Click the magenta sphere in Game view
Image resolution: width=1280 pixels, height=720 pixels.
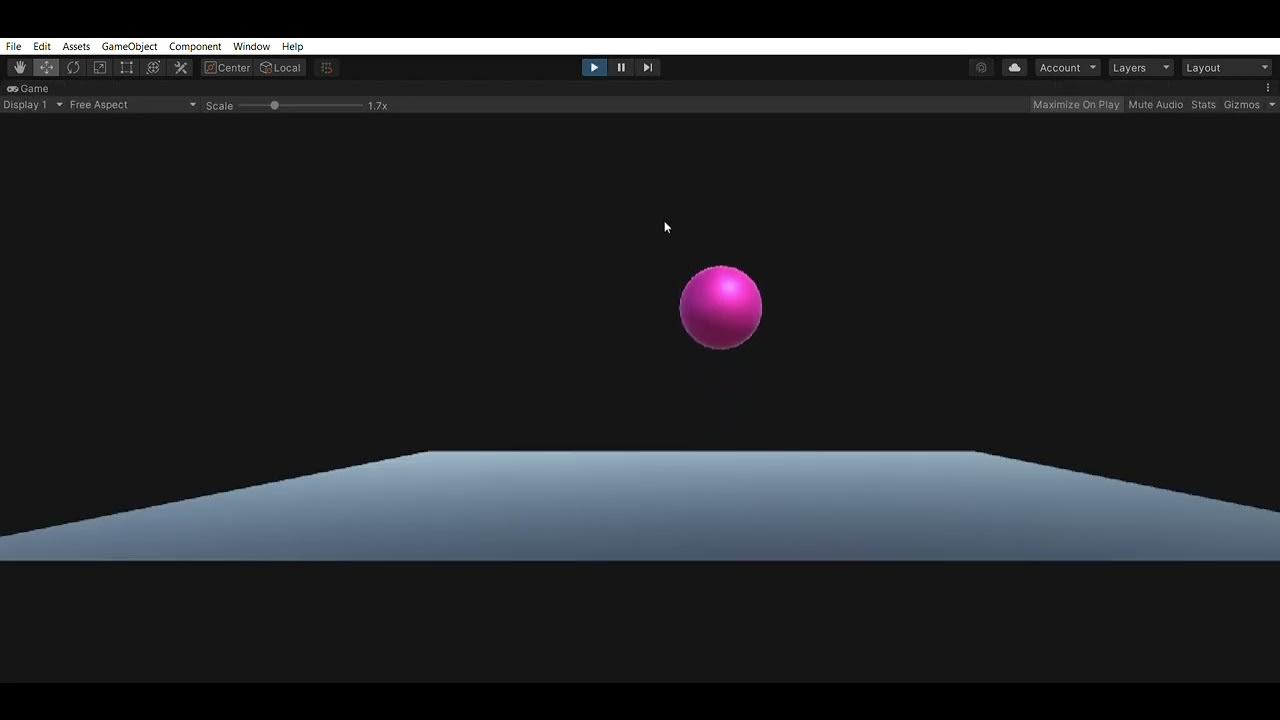pos(721,307)
